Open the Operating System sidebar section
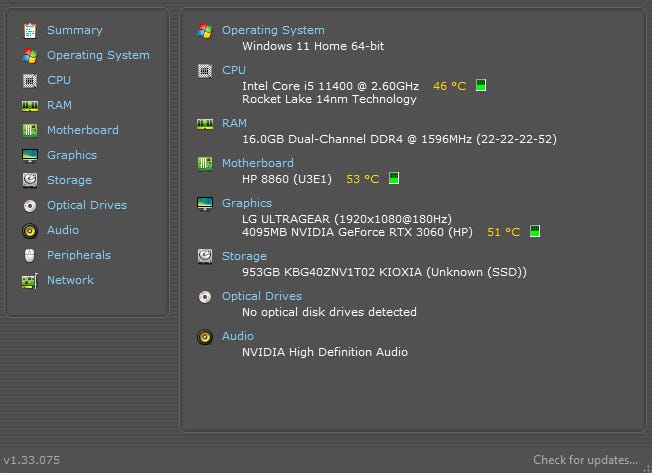Image resolution: width=652 pixels, height=473 pixels. point(98,55)
